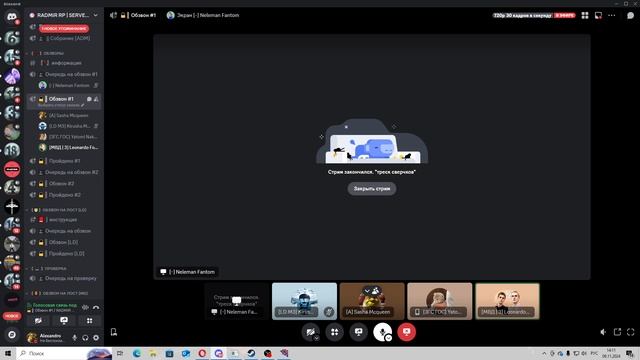The width and height of the screenshot is (640, 360).
Task: Open camera options dropdown arrow
Action: point(316,338)
